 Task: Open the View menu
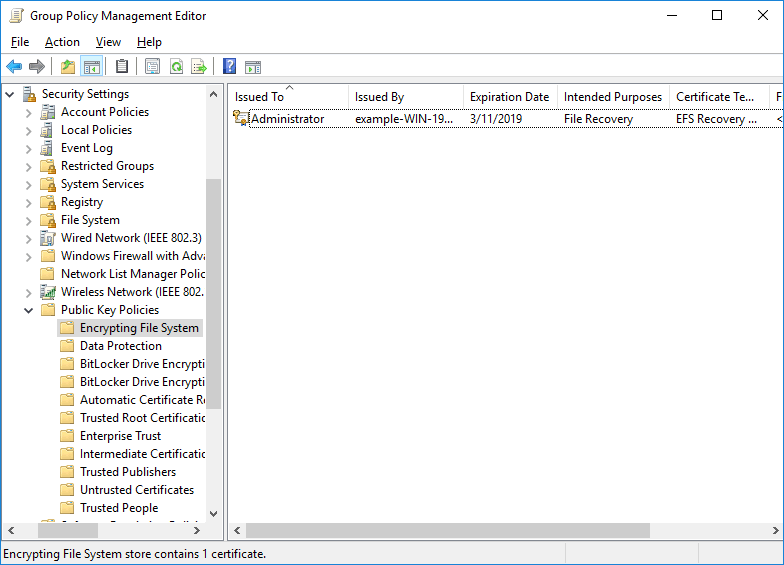click(x=108, y=42)
